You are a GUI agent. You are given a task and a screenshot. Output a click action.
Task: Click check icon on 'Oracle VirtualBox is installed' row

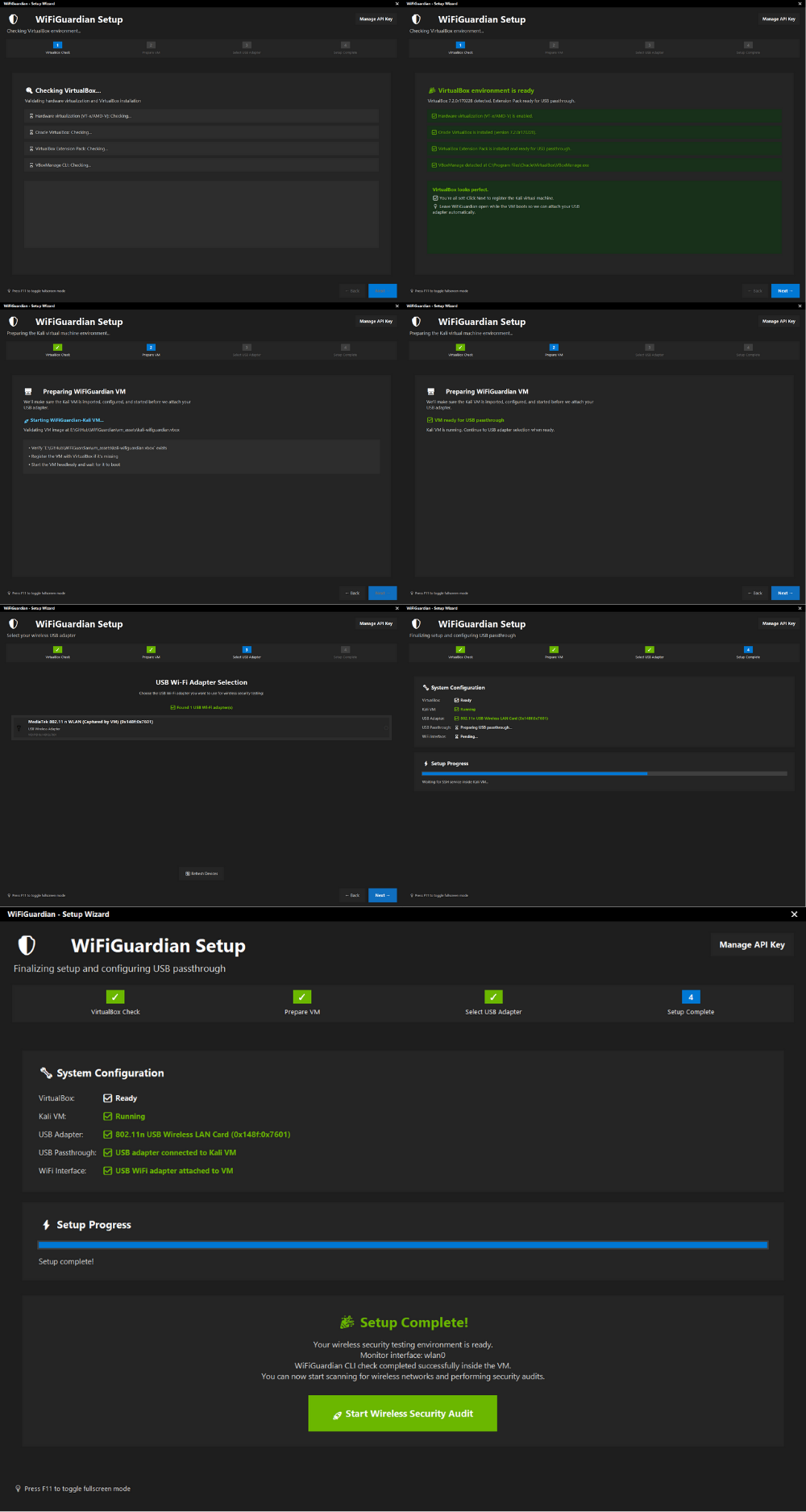[434, 132]
